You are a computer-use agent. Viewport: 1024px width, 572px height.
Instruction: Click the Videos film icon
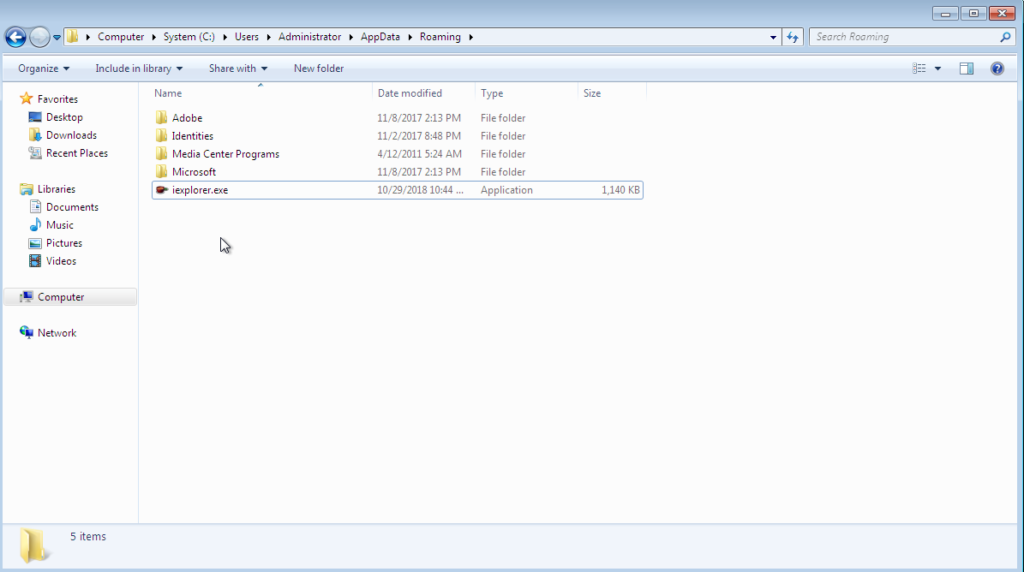(x=35, y=261)
